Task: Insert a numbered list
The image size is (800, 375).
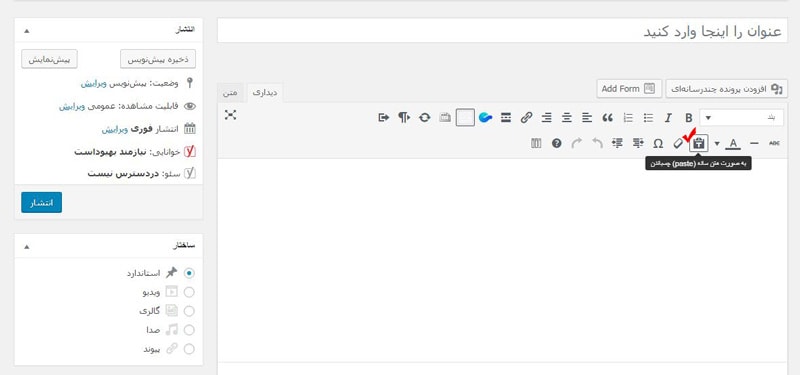Action: click(628, 118)
